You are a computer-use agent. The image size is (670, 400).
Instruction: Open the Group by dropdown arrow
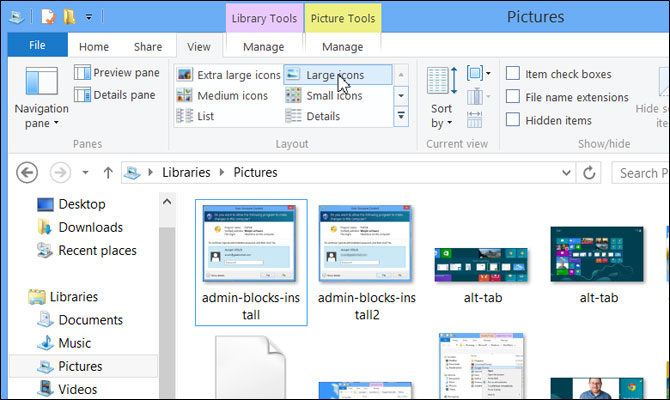click(x=488, y=73)
